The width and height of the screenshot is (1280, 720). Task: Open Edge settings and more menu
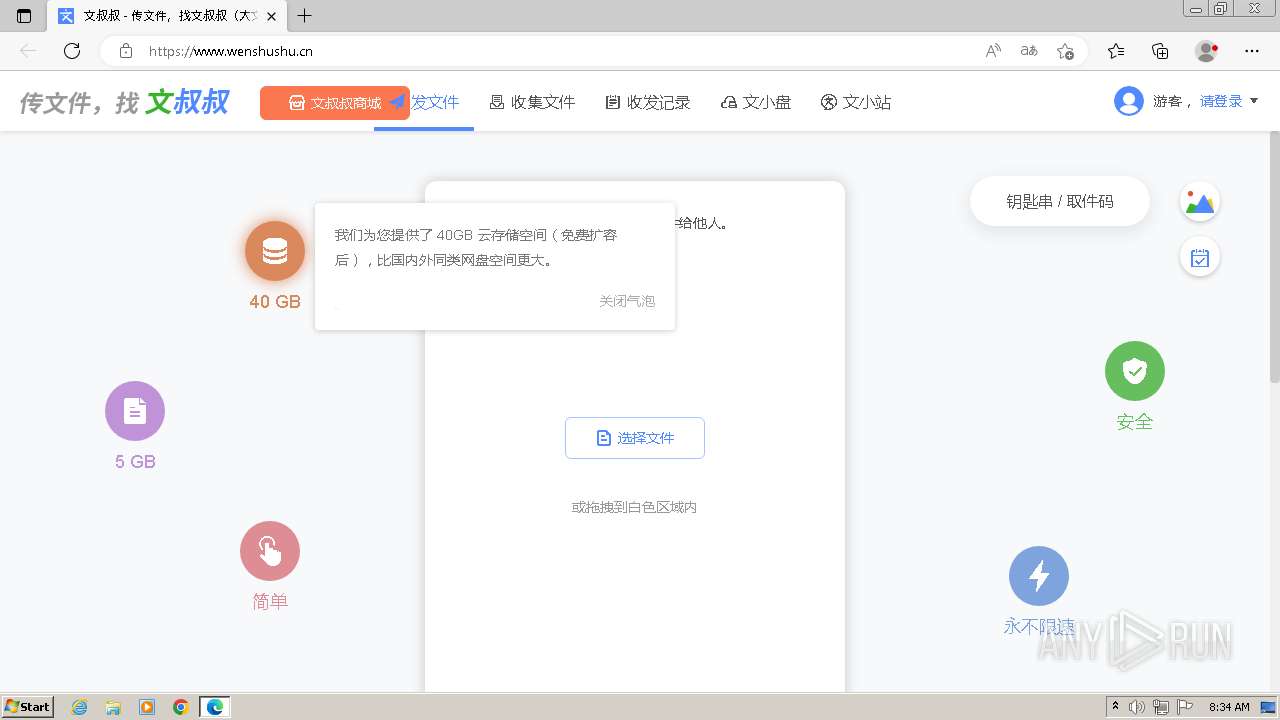point(1252,51)
